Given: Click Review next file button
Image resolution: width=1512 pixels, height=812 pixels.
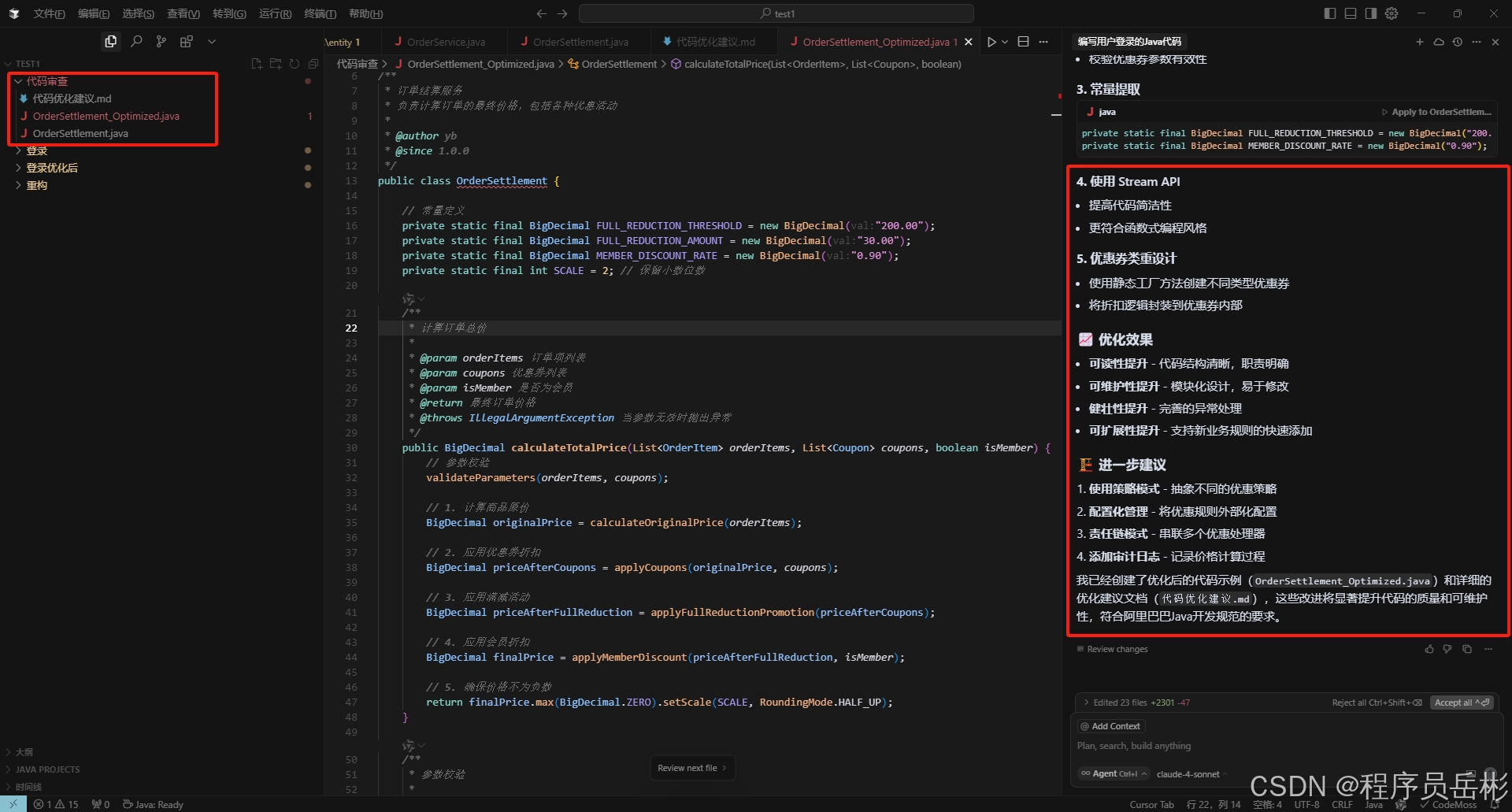Looking at the screenshot, I should pos(692,768).
